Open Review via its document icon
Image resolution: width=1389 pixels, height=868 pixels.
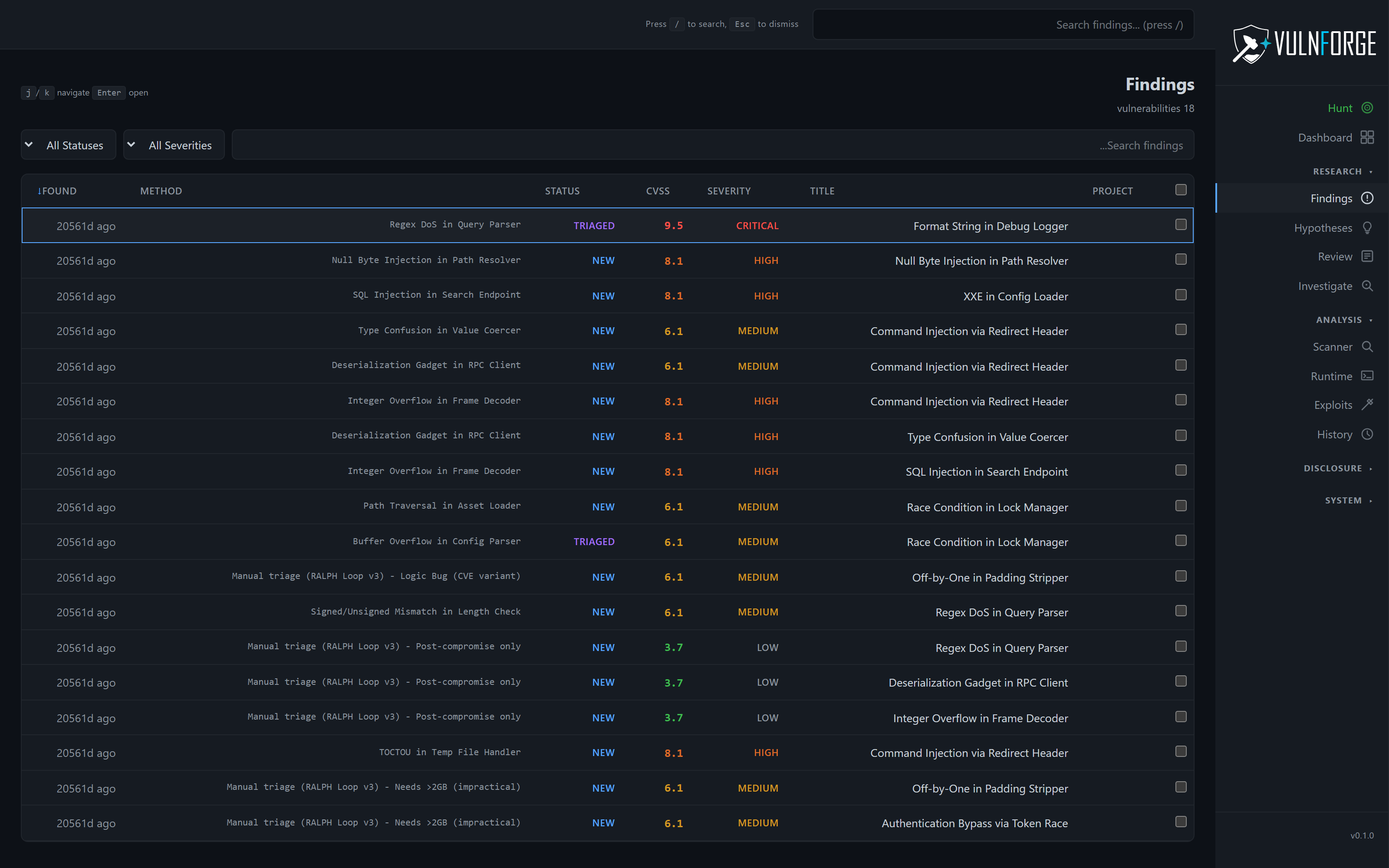[x=1367, y=256]
